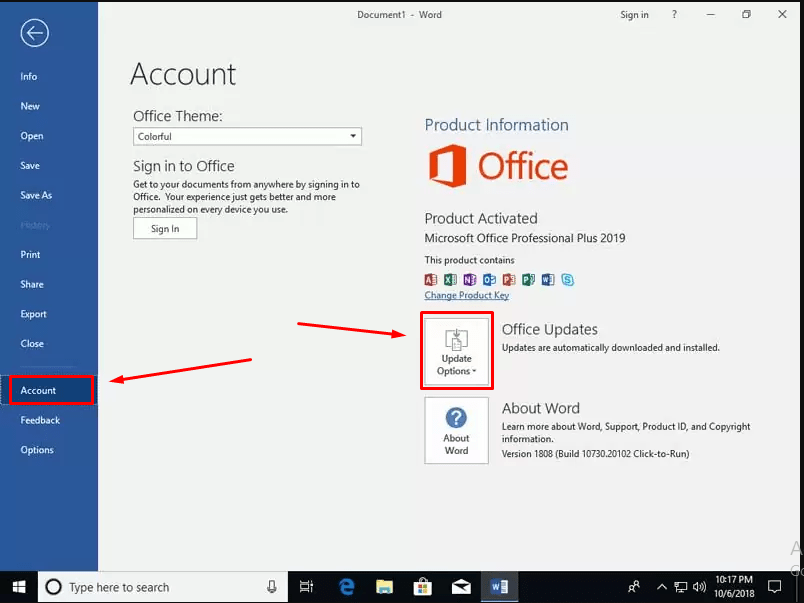Select the PowerPoint icon in the product list
Viewport: 804px width, 603px height.
(x=509, y=280)
